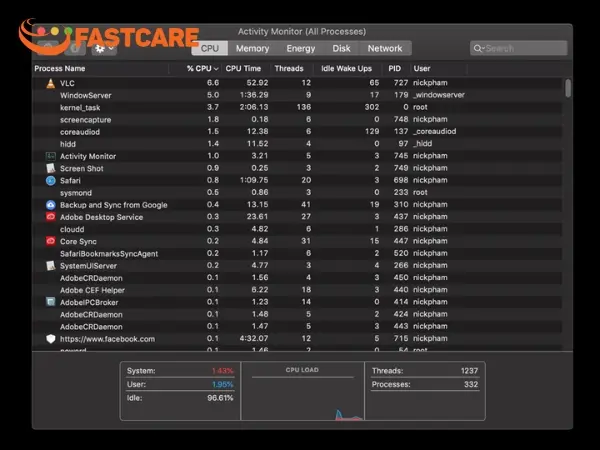Select the WindowServer process row

point(298,95)
